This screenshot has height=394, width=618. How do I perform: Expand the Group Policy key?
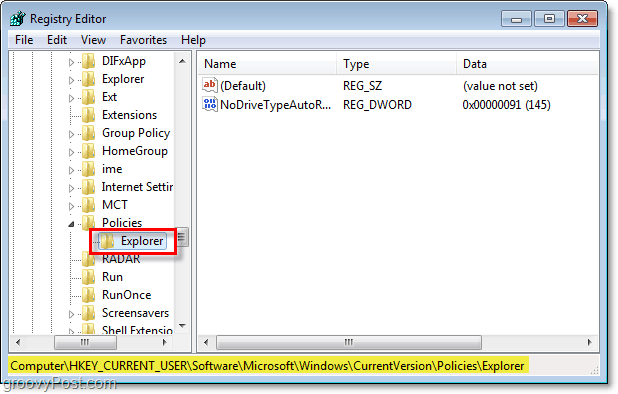click(x=71, y=134)
